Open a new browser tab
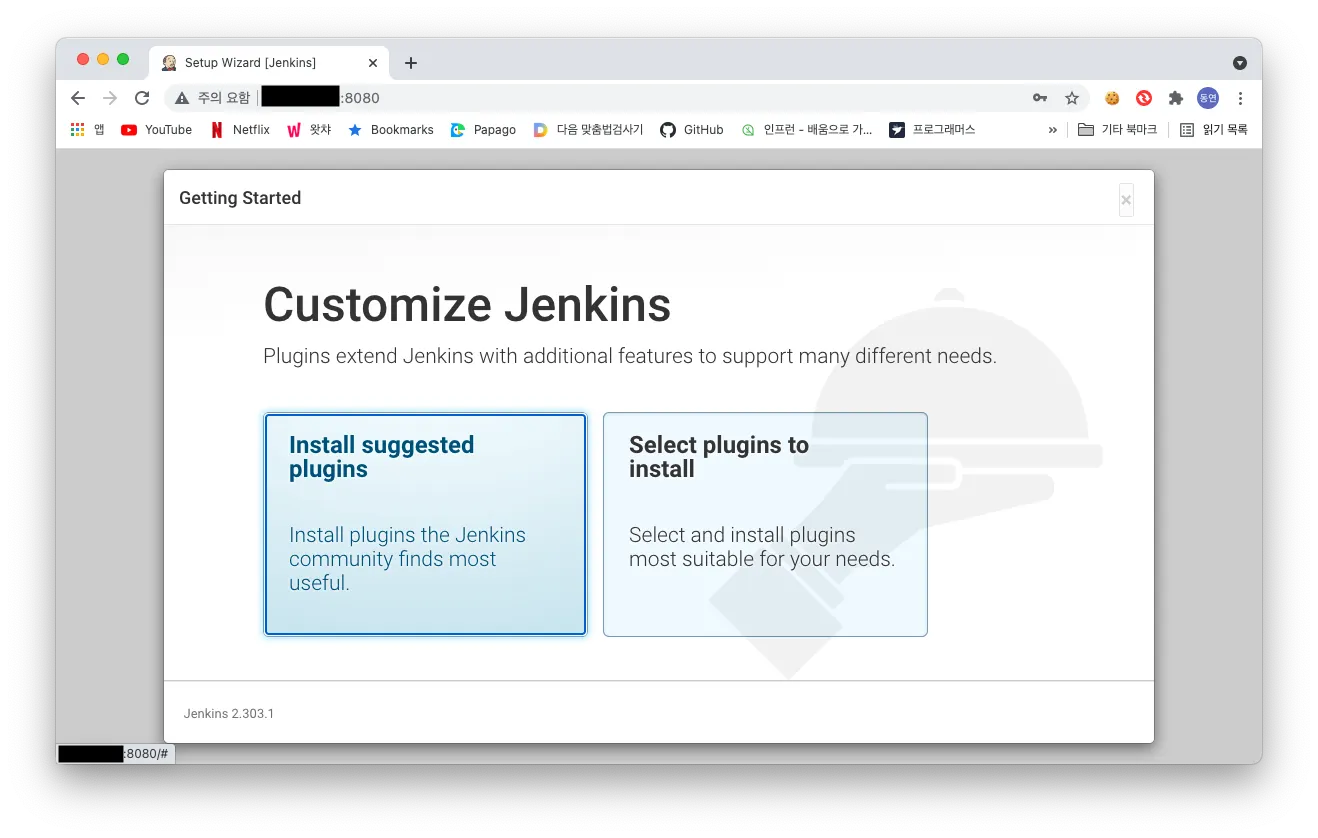 [x=410, y=63]
